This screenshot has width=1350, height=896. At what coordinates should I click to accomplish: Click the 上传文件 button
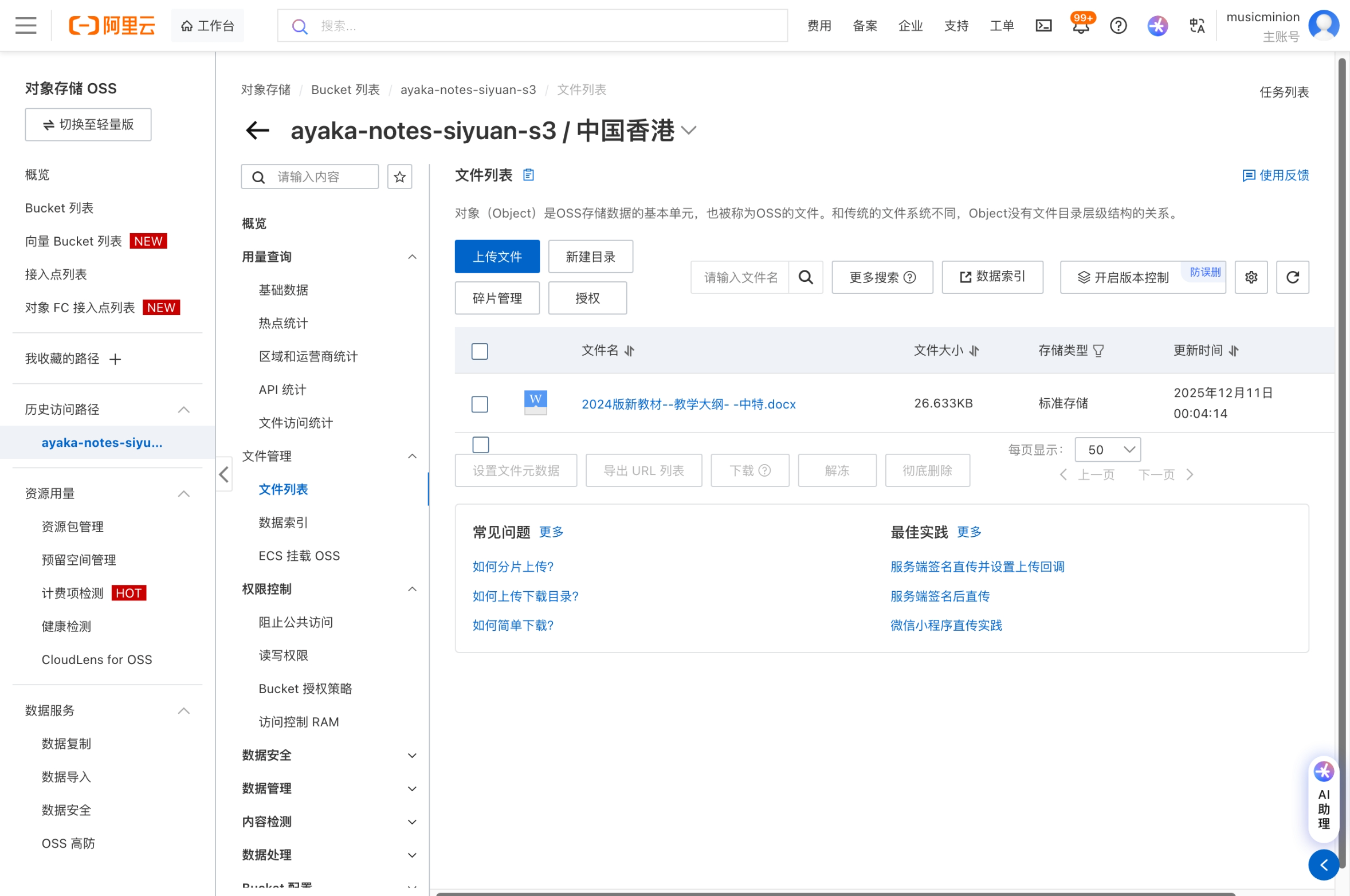497,257
